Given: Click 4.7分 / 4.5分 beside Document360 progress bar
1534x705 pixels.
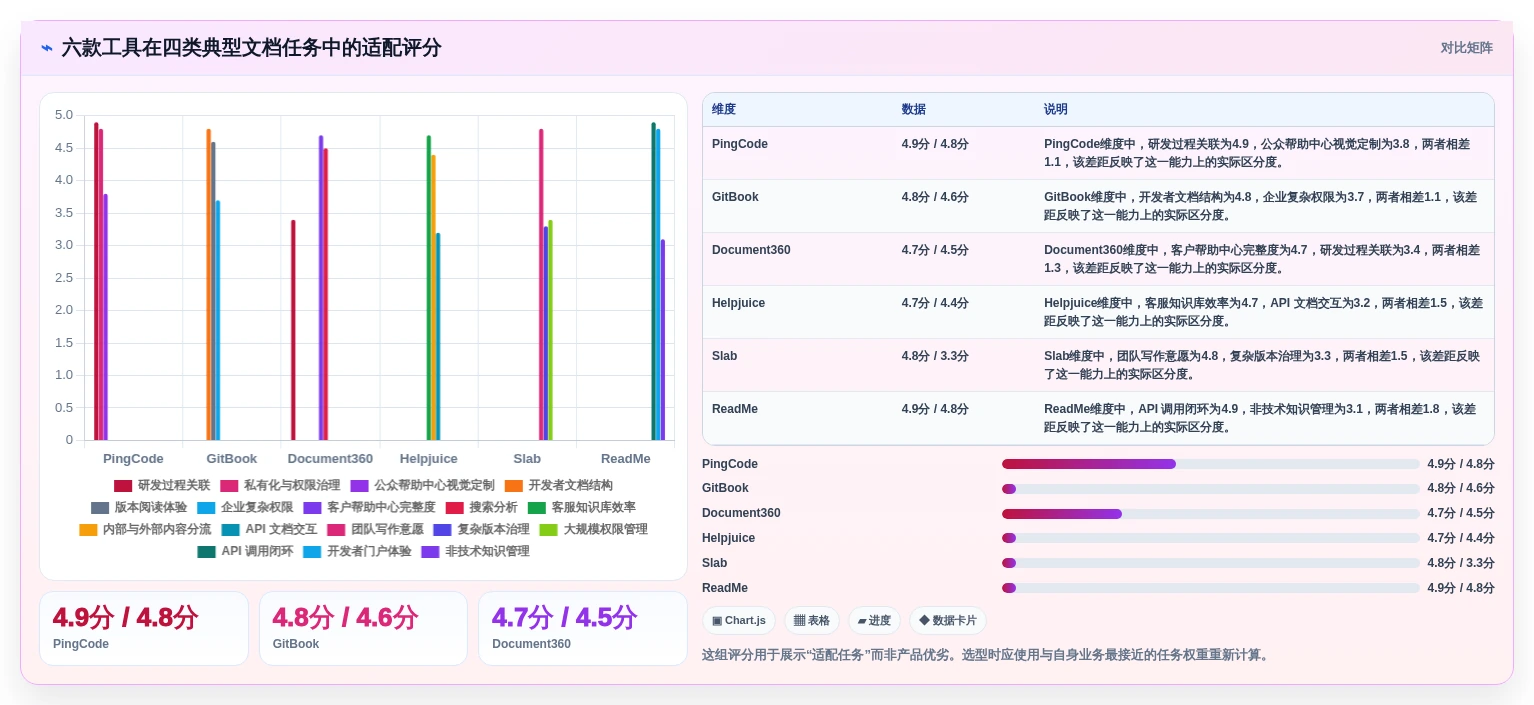Looking at the screenshot, I should click(x=1461, y=513).
